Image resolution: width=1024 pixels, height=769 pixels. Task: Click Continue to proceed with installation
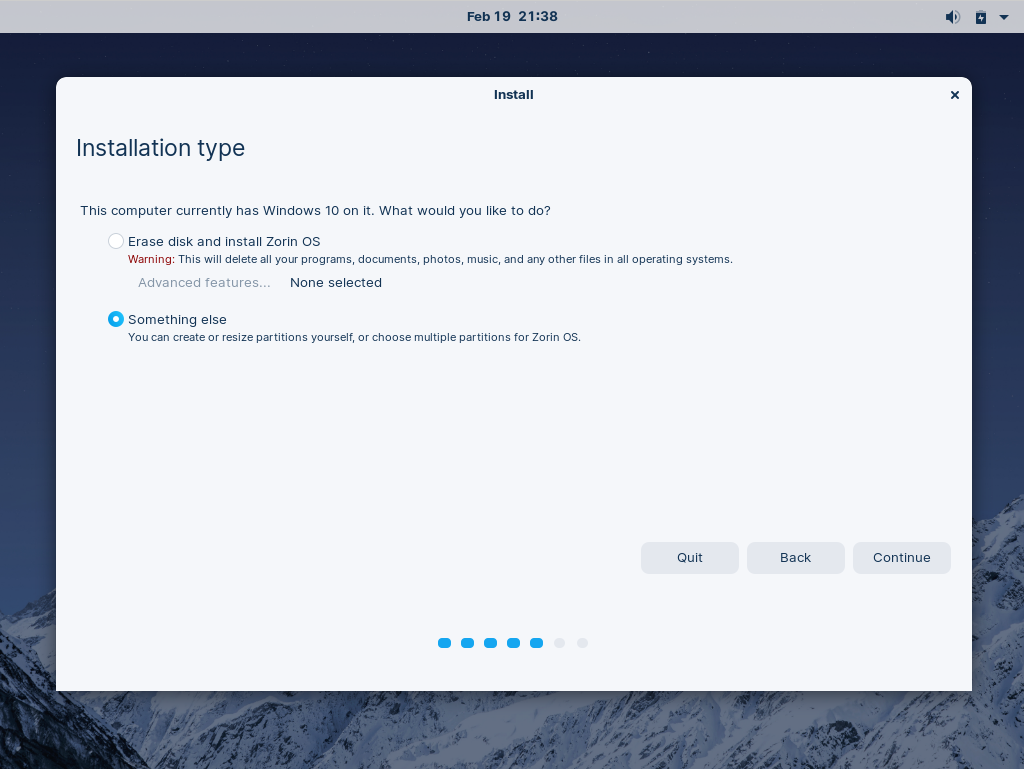901,557
